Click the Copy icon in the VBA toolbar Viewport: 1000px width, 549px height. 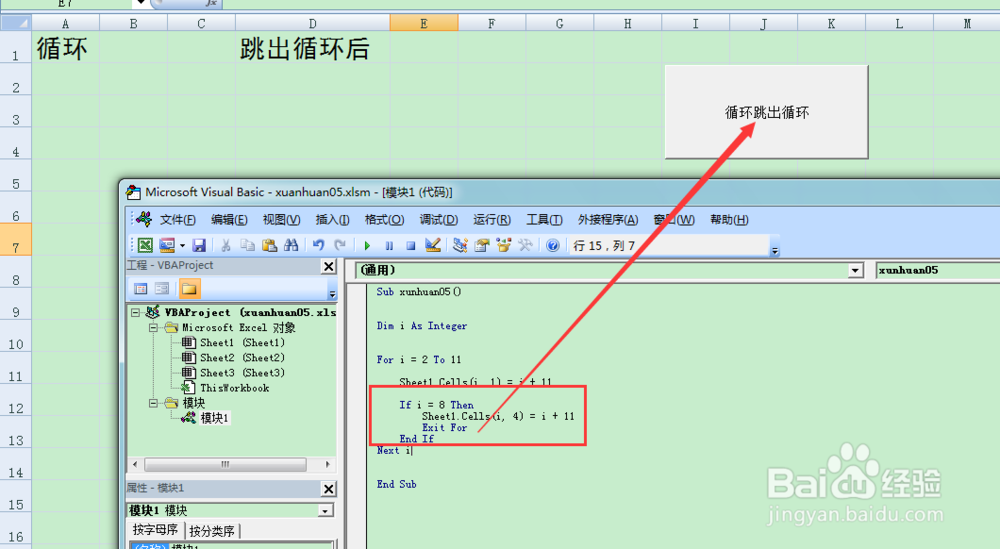pyautogui.click(x=247, y=245)
